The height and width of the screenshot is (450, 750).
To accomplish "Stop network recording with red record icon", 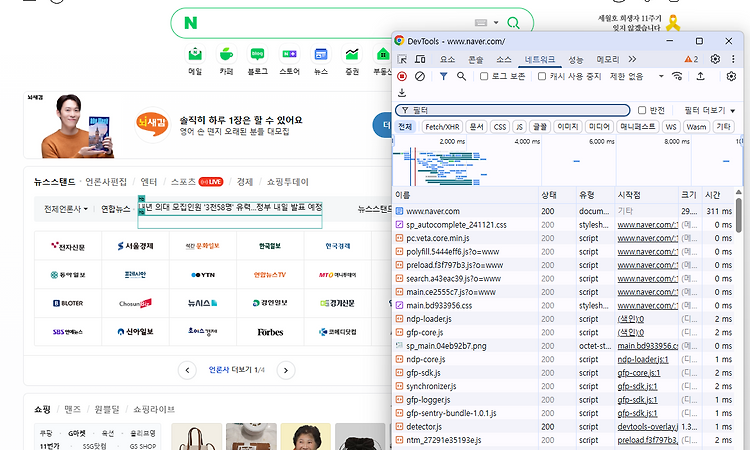I will pos(402,77).
